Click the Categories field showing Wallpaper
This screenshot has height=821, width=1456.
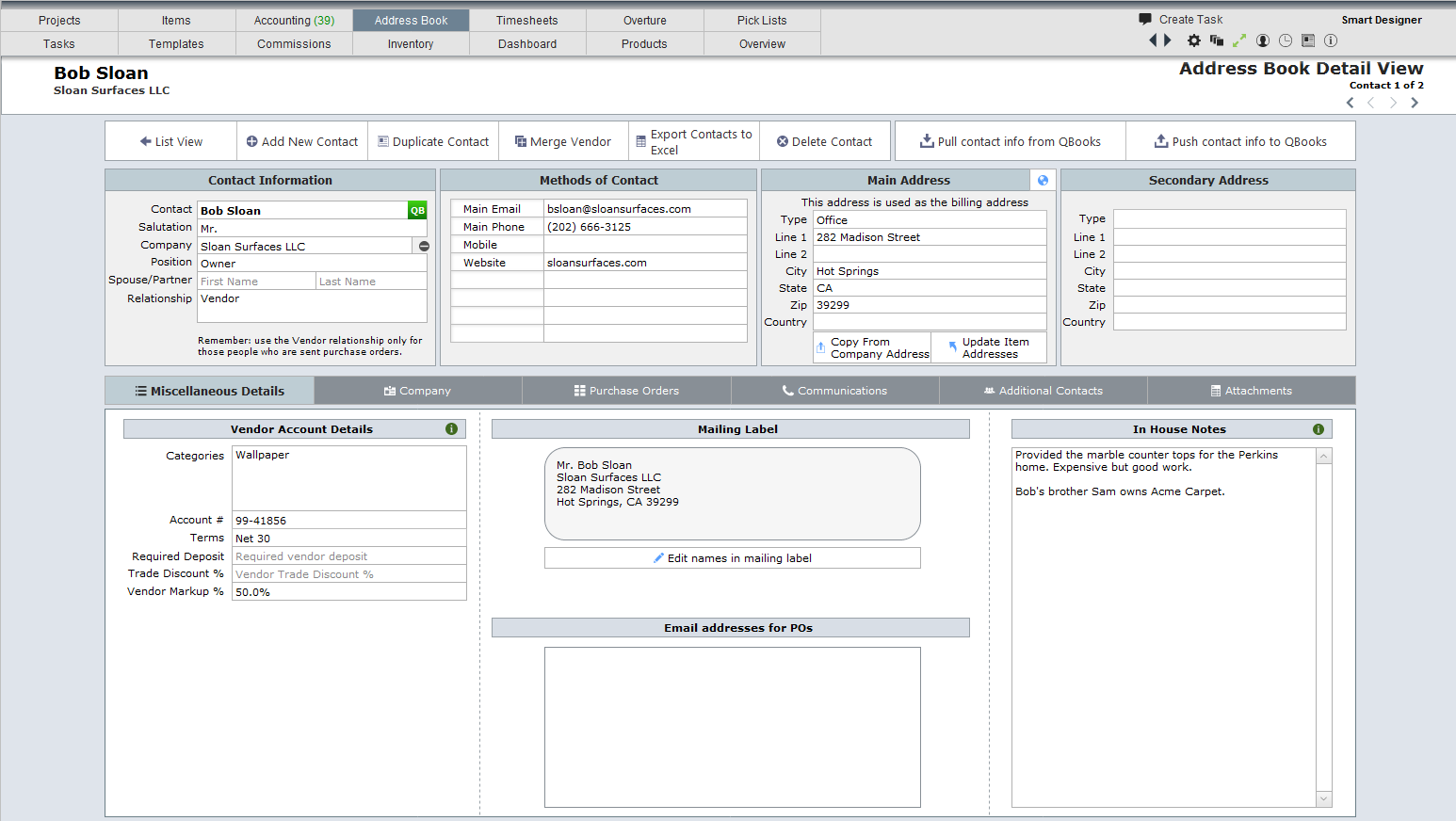click(349, 478)
